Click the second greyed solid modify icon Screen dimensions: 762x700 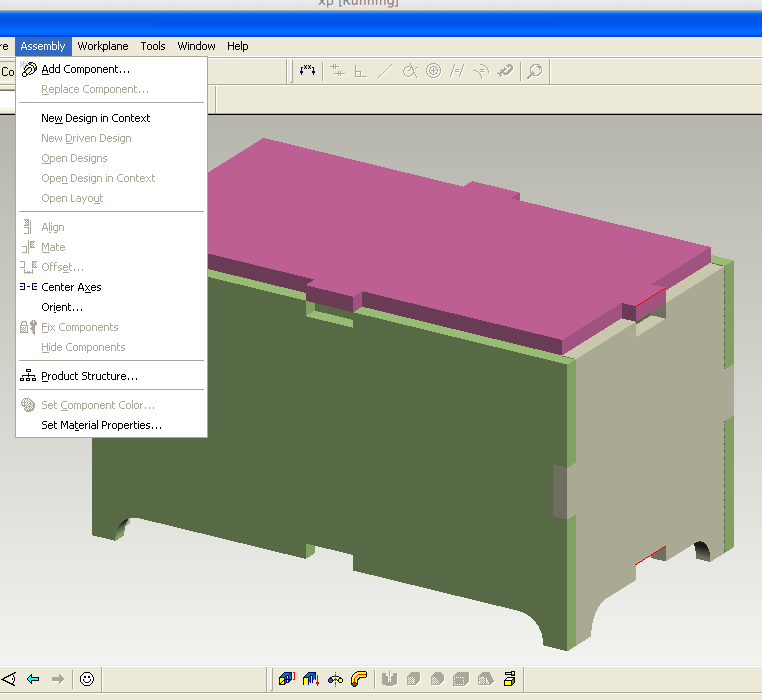[x=437, y=679]
